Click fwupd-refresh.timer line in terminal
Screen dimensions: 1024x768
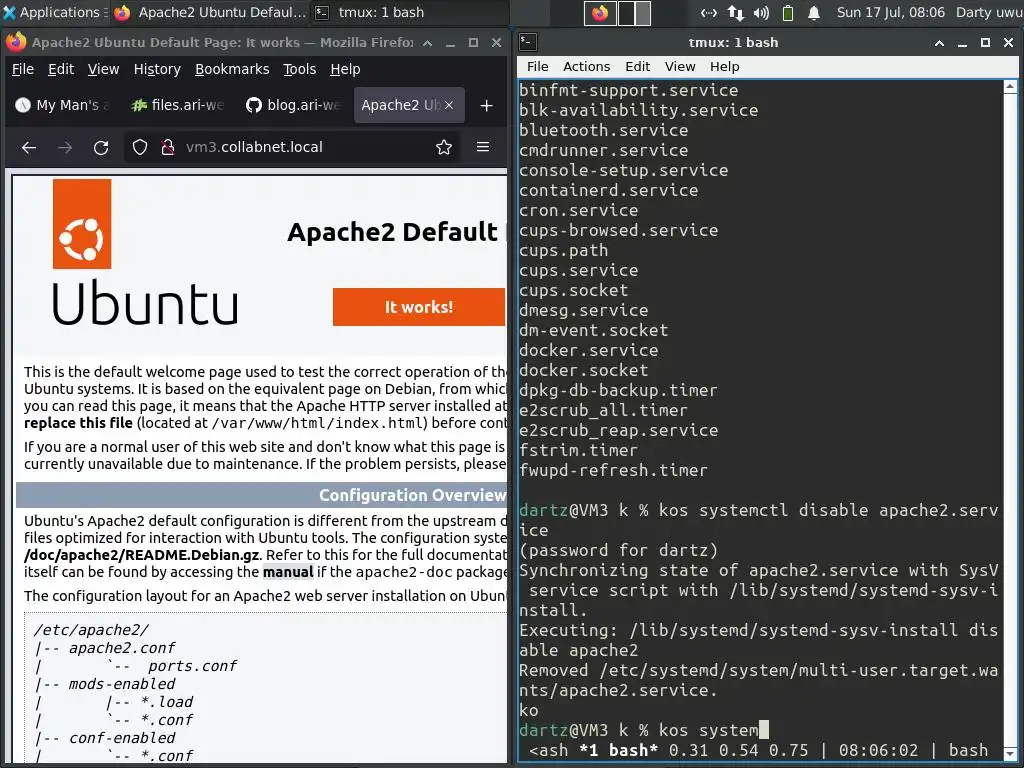pyautogui.click(x=613, y=470)
